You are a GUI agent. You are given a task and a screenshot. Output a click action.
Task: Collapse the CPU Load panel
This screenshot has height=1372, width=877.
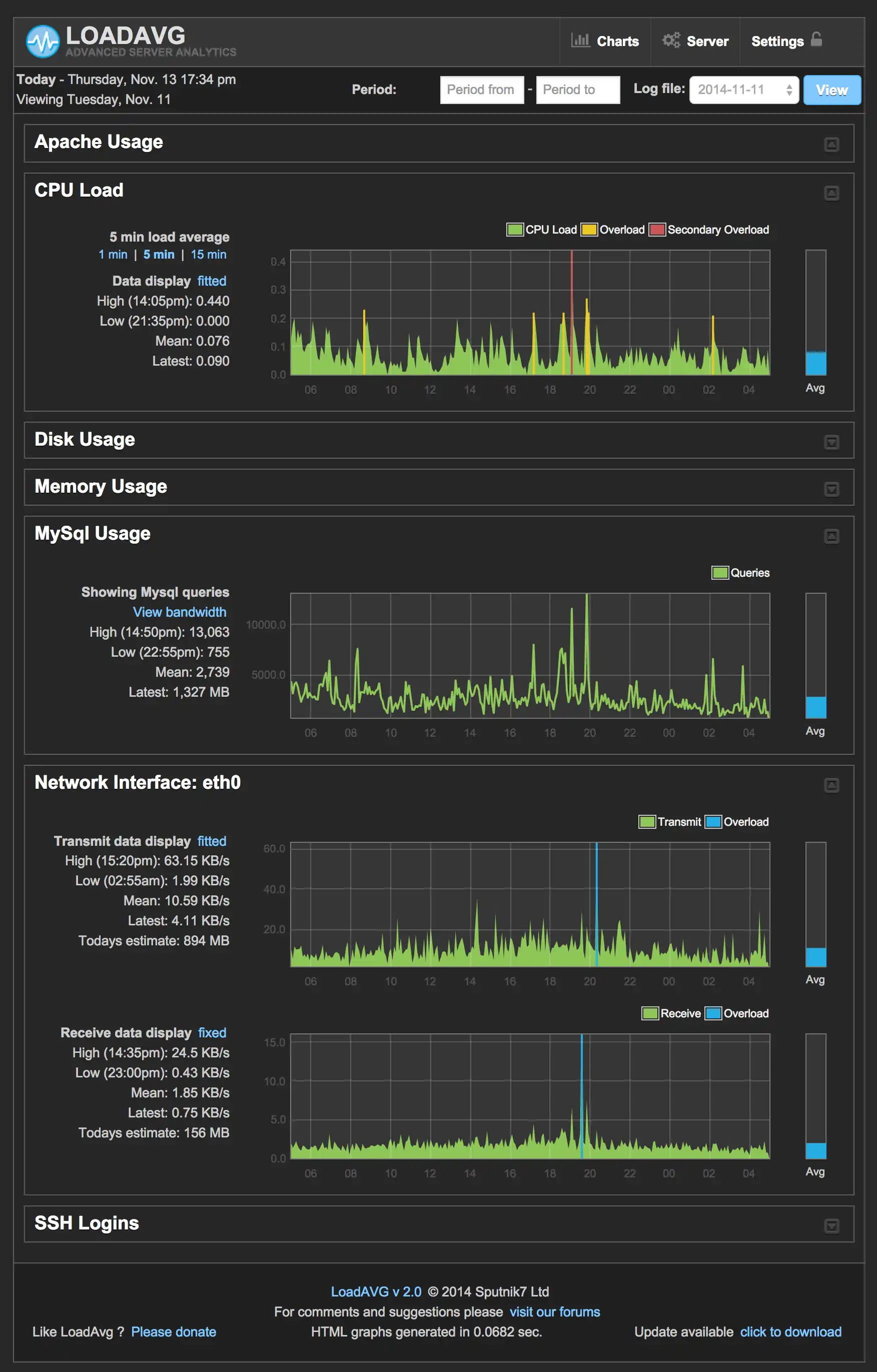(831, 193)
